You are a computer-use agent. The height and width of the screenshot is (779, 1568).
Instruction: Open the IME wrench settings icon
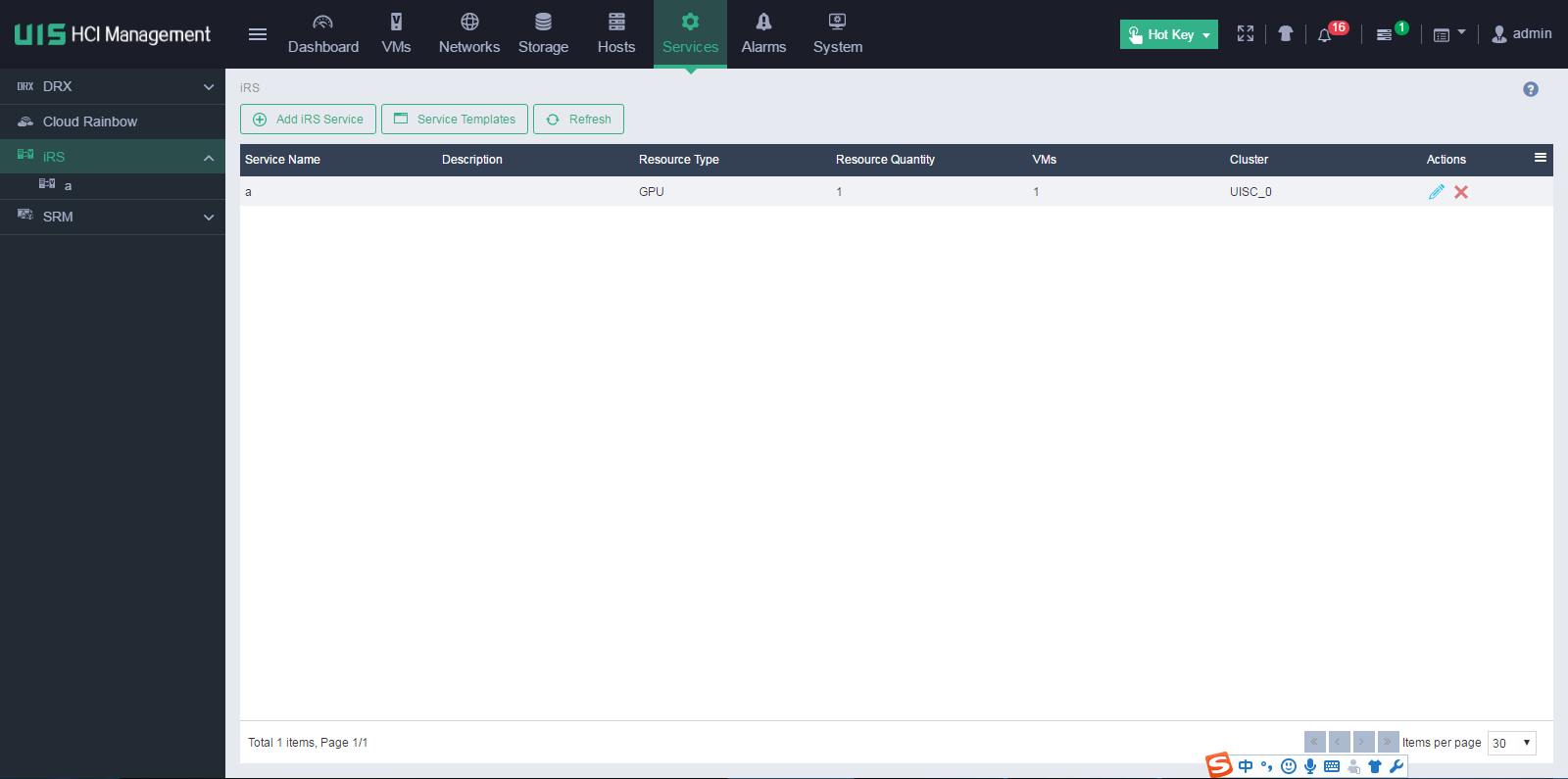pyautogui.click(x=1396, y=766)
